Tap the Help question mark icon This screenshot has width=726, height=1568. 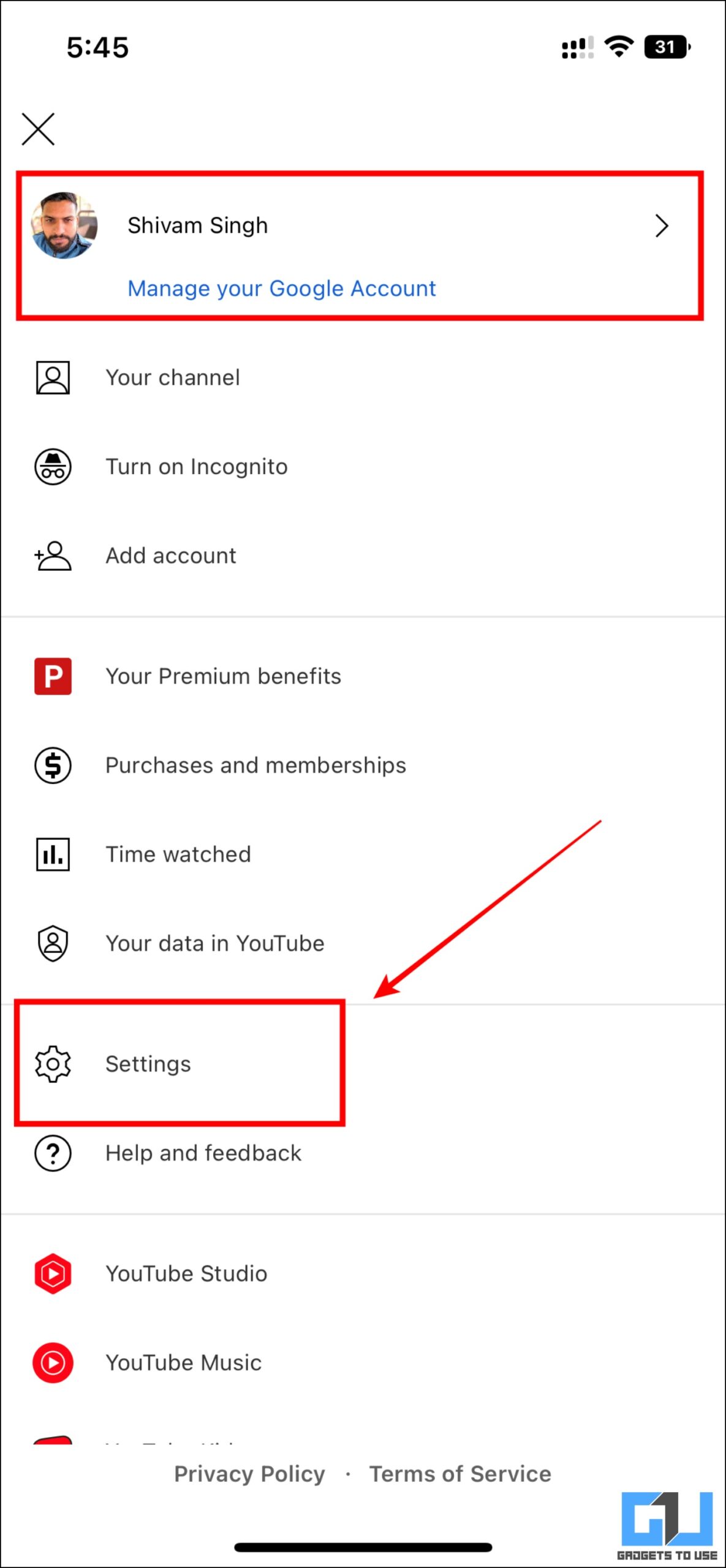pos(53,1153)
